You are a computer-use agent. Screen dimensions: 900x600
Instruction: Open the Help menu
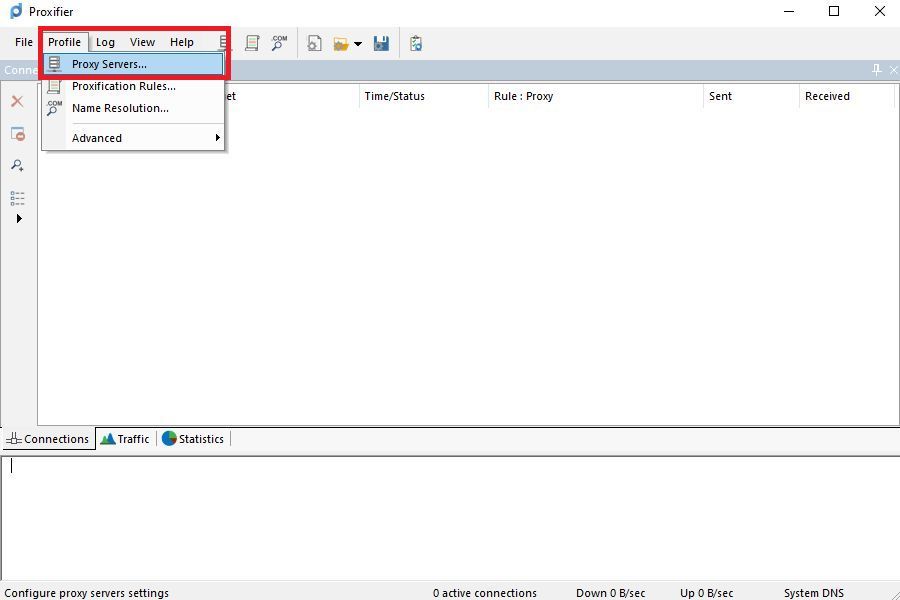[x=181, y=42]
